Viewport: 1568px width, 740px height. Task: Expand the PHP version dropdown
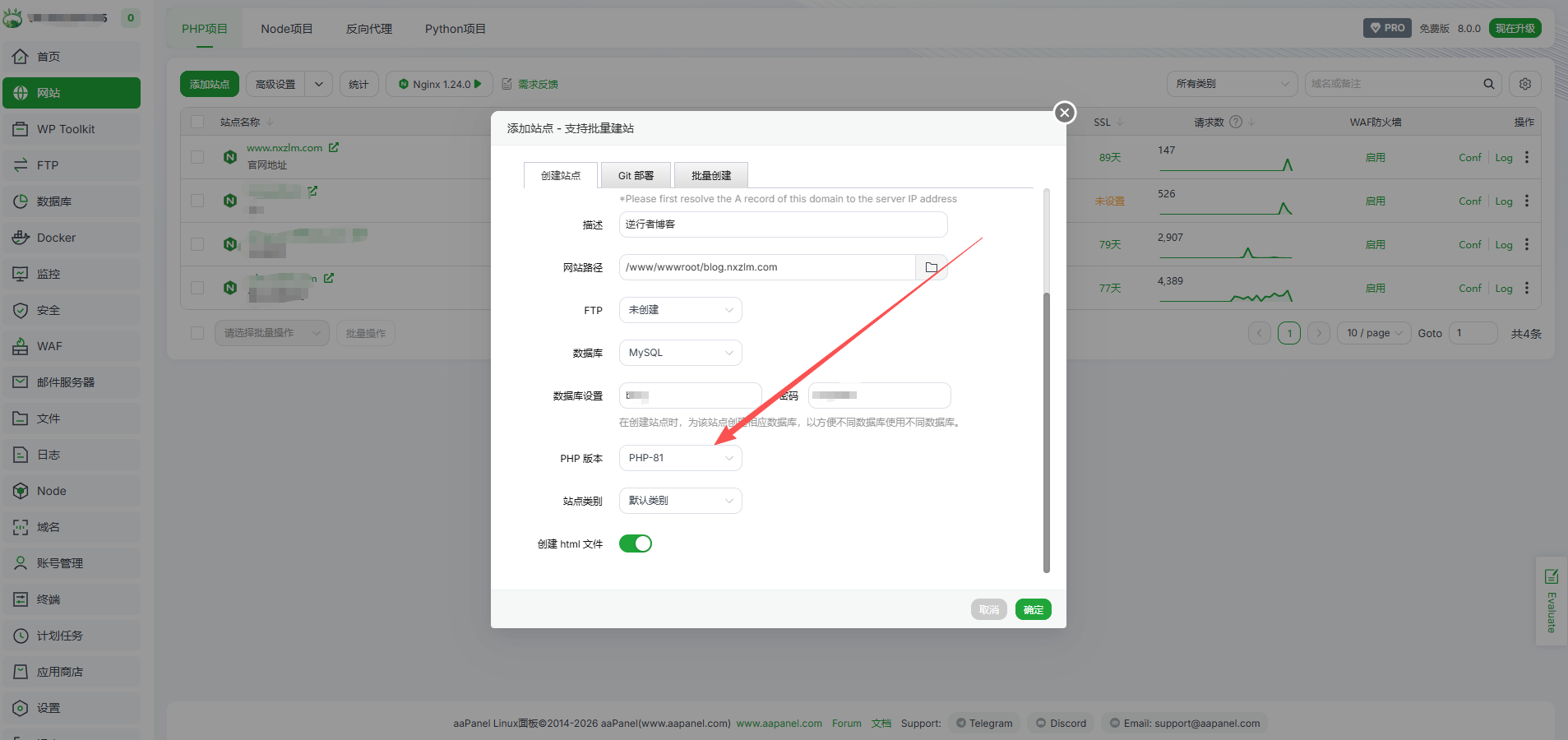680,458
